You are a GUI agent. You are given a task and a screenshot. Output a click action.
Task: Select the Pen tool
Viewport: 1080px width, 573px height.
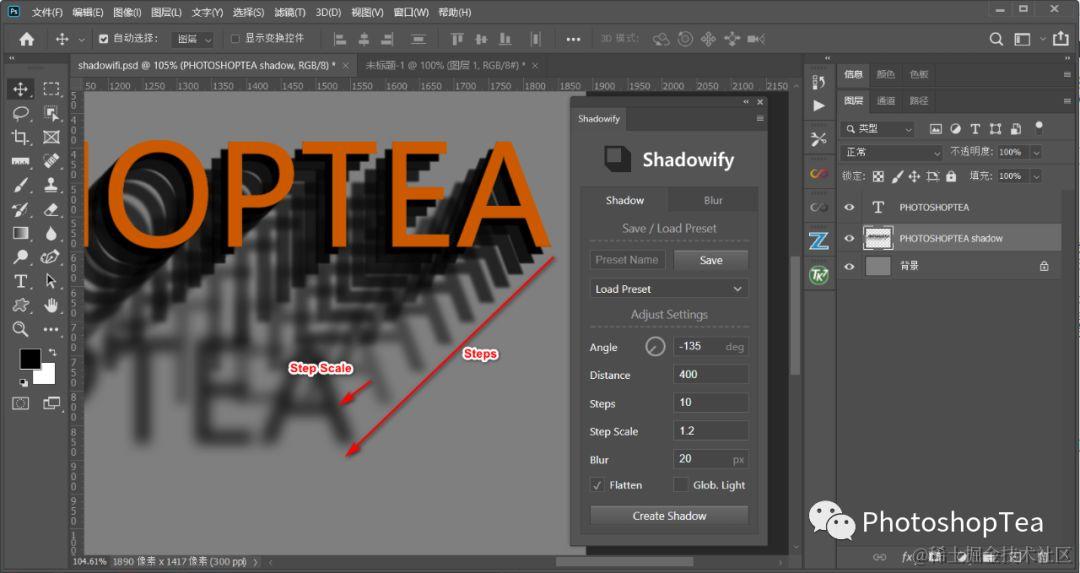pos(51,257)
